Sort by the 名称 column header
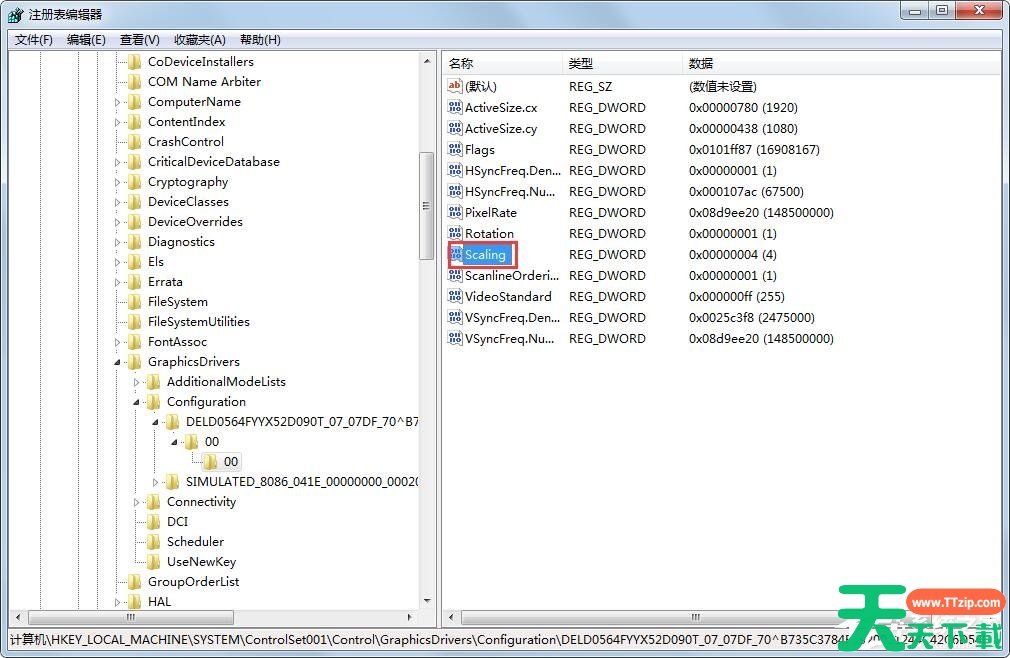1010x658 pixels. tap(502, 63)
